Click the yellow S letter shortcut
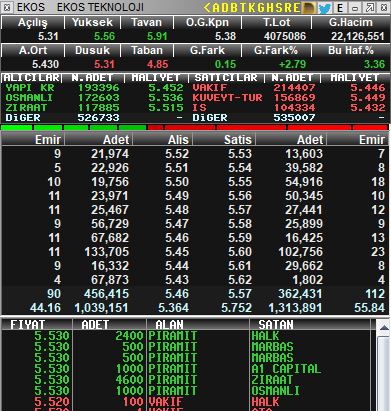The height and width of the screenshot is (411, 391). (x=279, y=7)
